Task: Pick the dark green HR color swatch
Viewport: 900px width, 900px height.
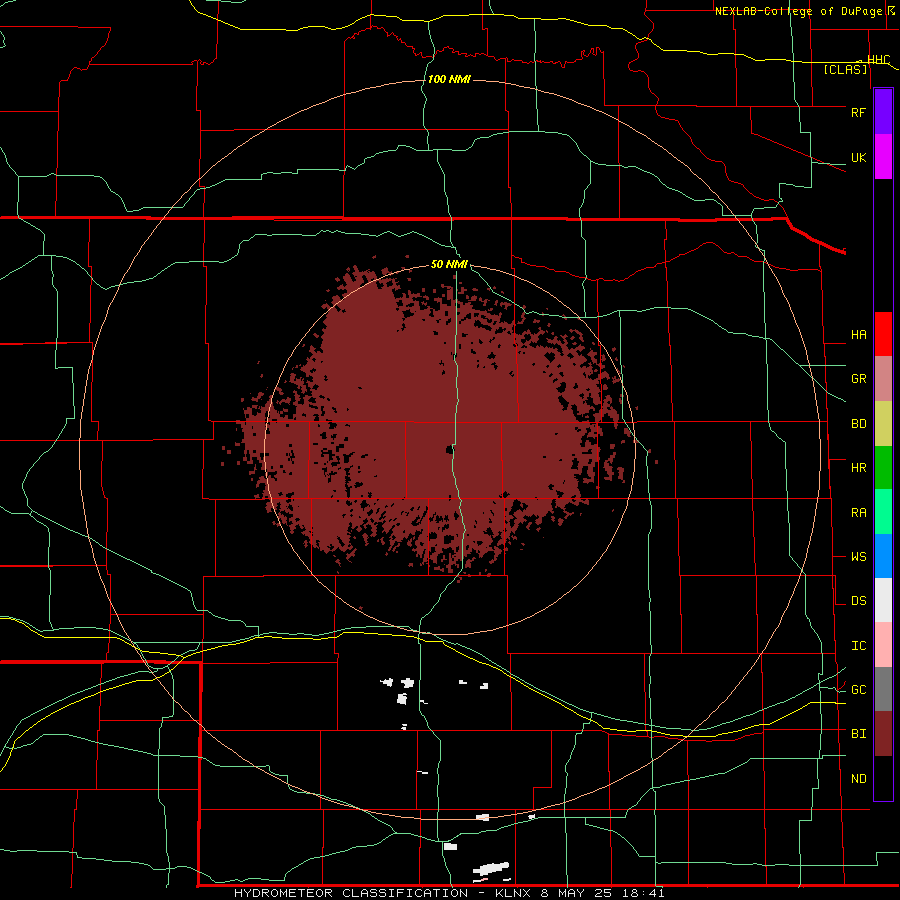Action: click(x=883, y=468)
